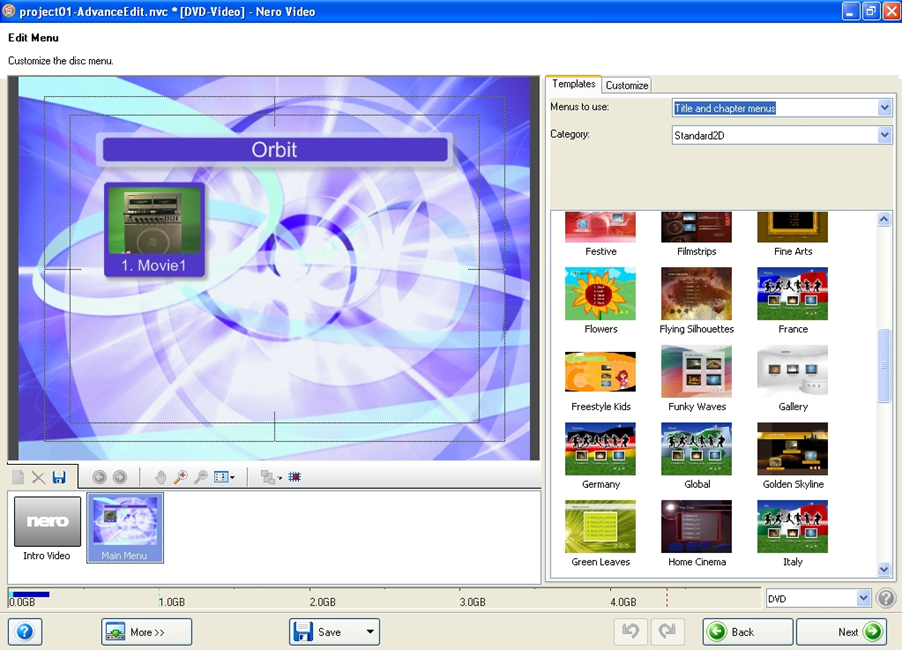Select the Gallery template
This screenshot has height=650, width=902.
[x=793, y=378]
